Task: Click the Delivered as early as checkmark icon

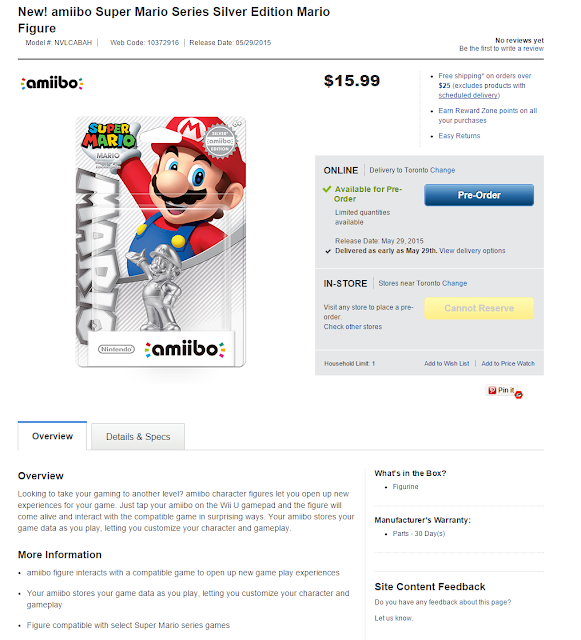Action: (328, 251)
